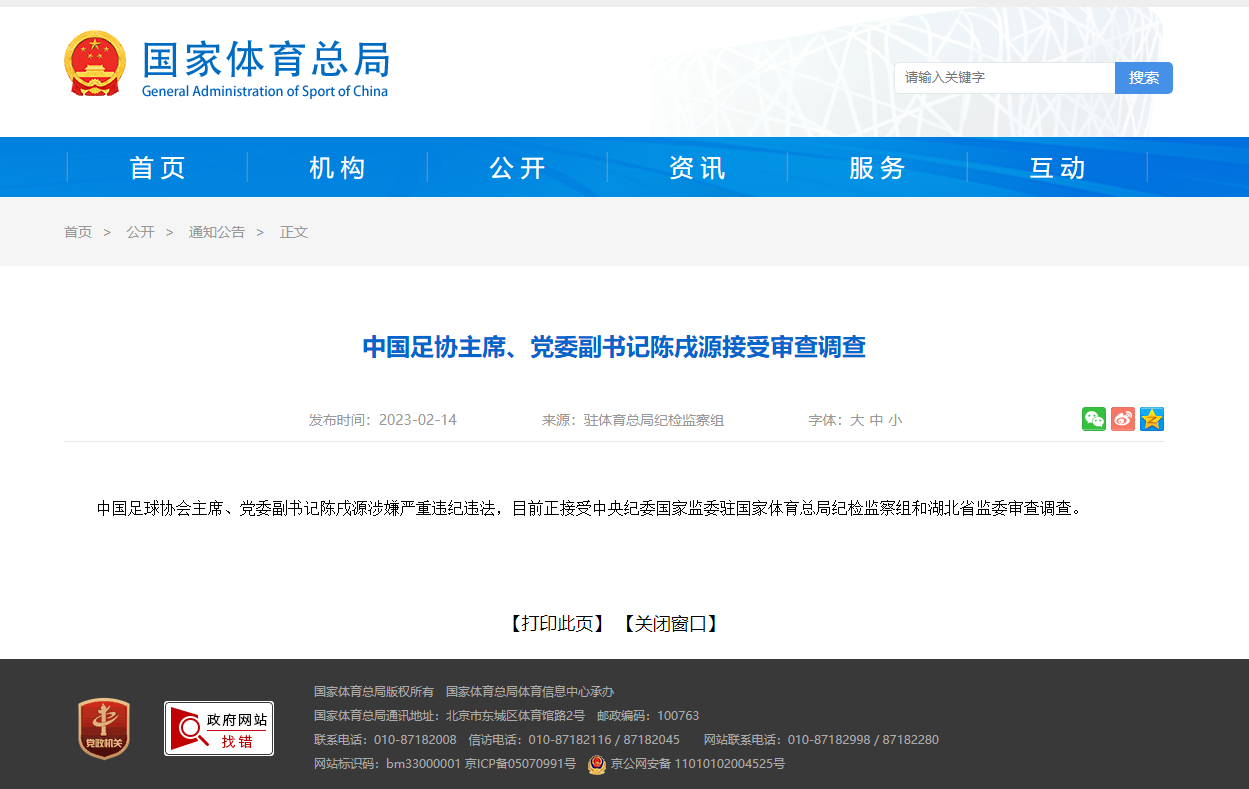
Task: Click the 来源：驻体育总局纪检监察组 source text
Action: [x=633, y=420]
